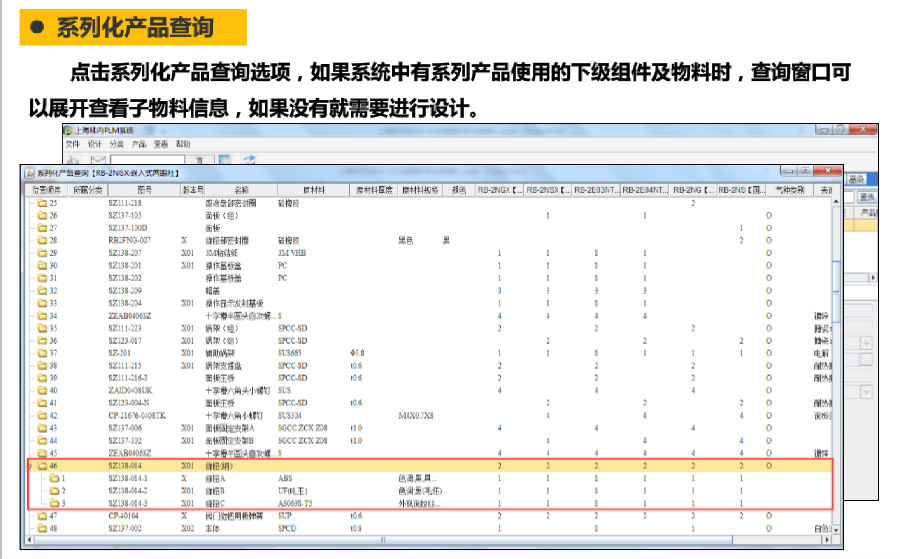This screenshot has height=559, width=900.
Task: Click the RB-2NSX column header
Action: [x=548, y=190]
